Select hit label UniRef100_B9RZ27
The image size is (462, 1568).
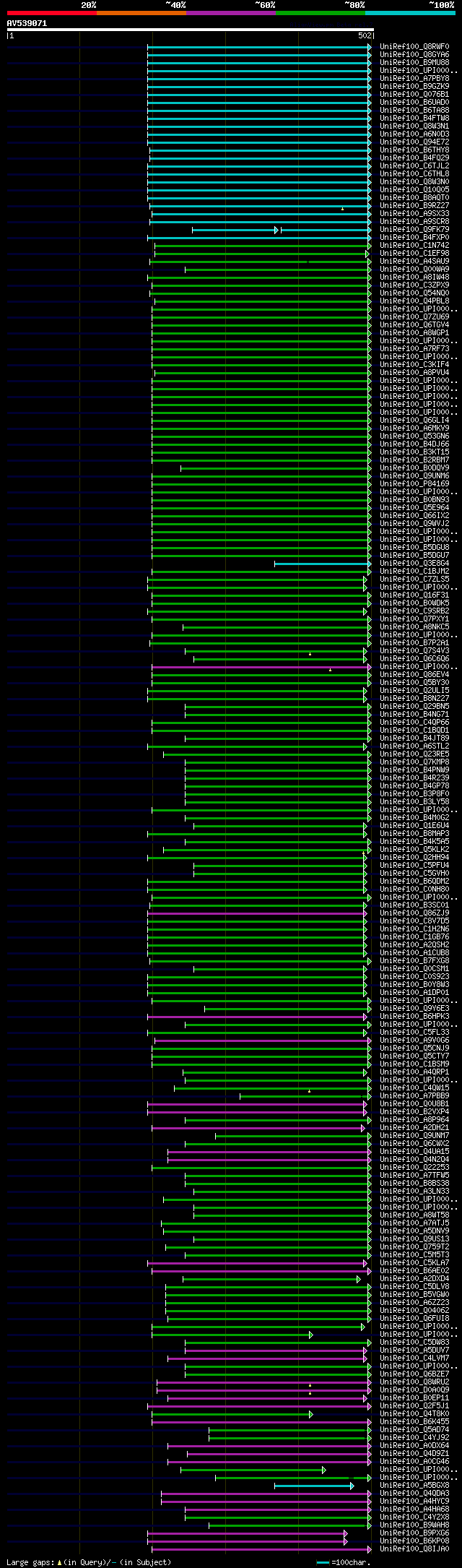(x=414, y=206)
